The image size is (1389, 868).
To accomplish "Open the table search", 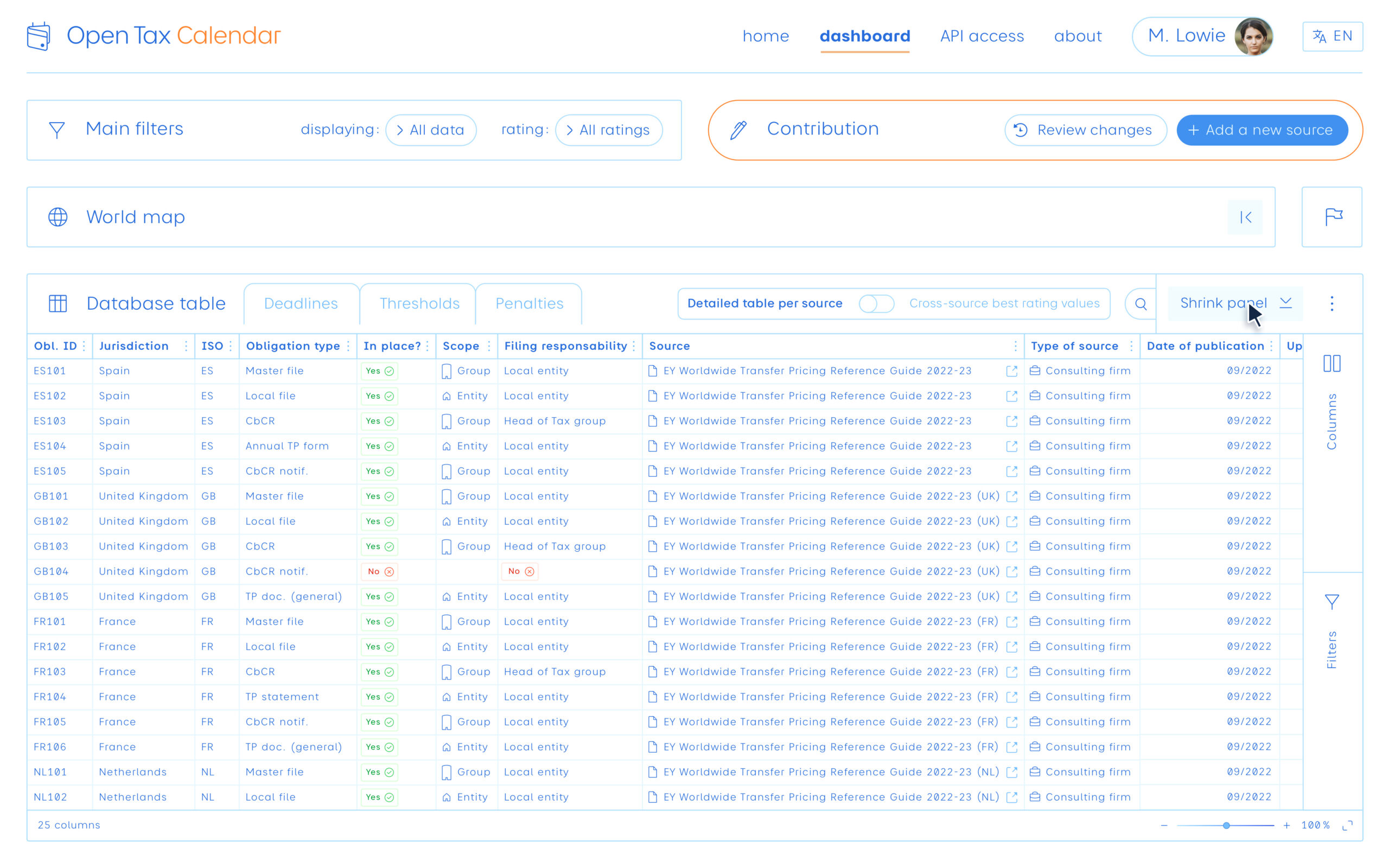I will point(1141,304).
